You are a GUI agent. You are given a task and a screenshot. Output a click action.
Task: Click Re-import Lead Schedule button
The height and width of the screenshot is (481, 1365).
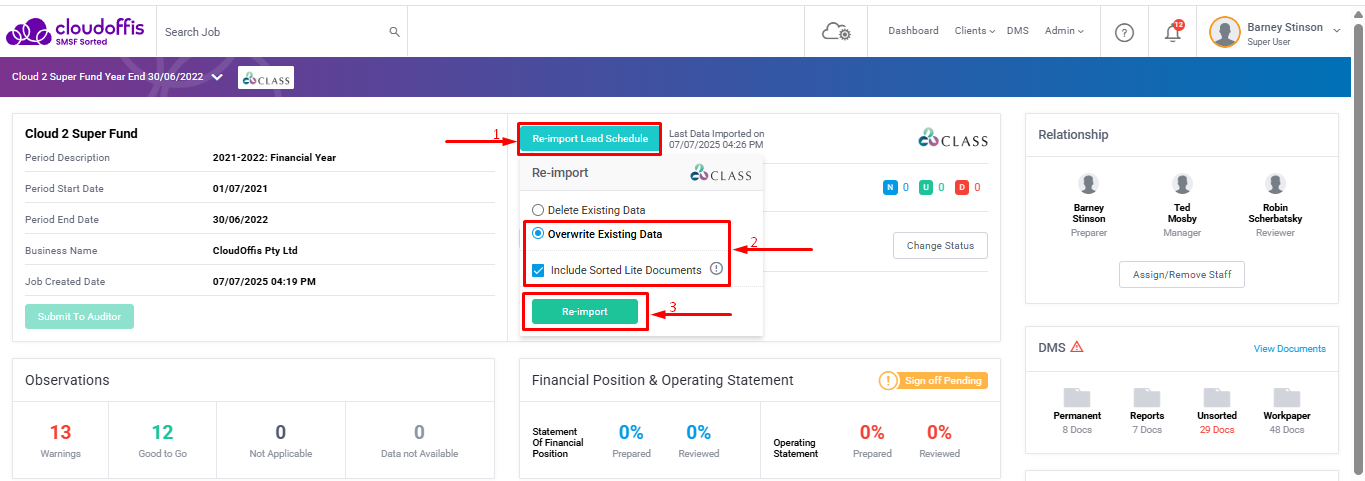point(589,138)
